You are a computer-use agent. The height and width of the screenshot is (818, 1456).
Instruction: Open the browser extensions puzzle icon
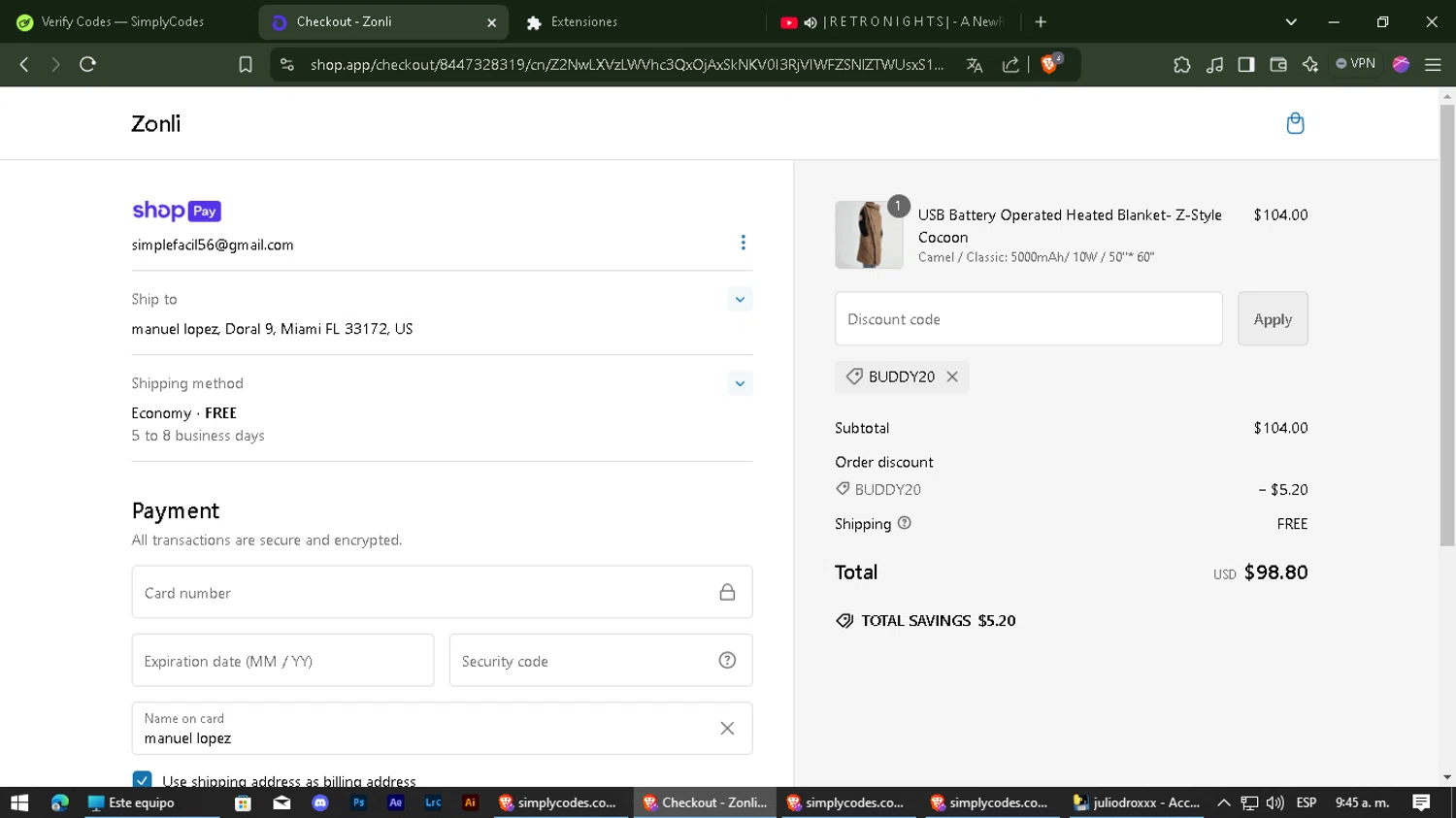[1181, 64]
